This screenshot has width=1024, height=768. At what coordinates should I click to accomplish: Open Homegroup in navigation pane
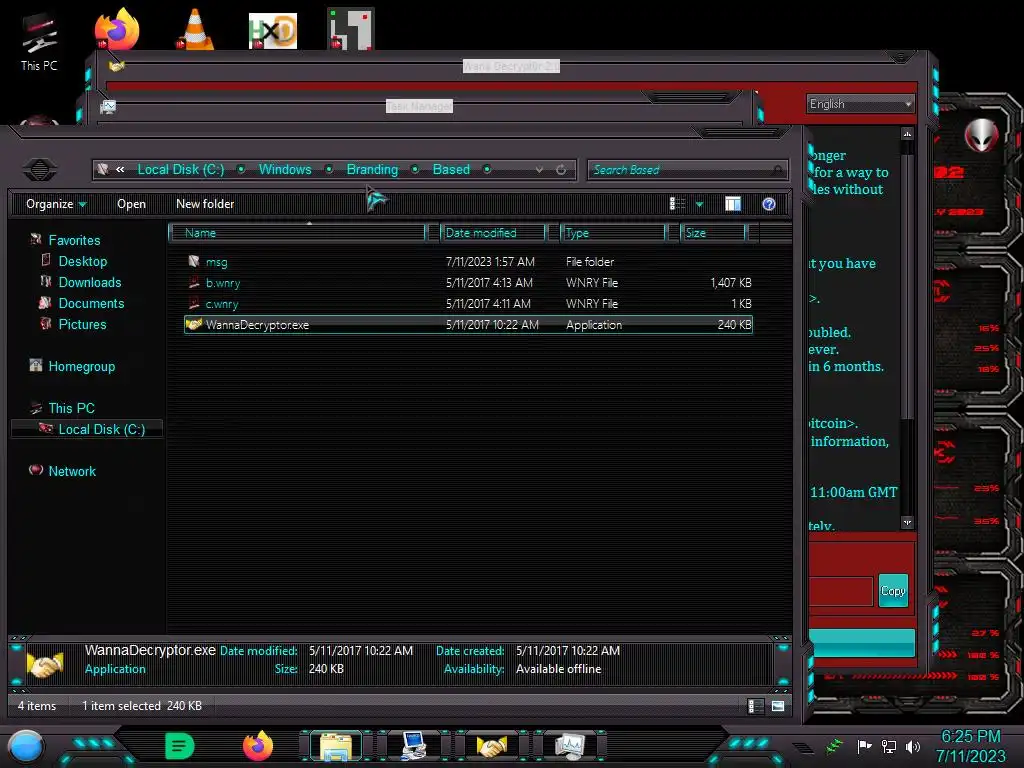click(82, 366)
